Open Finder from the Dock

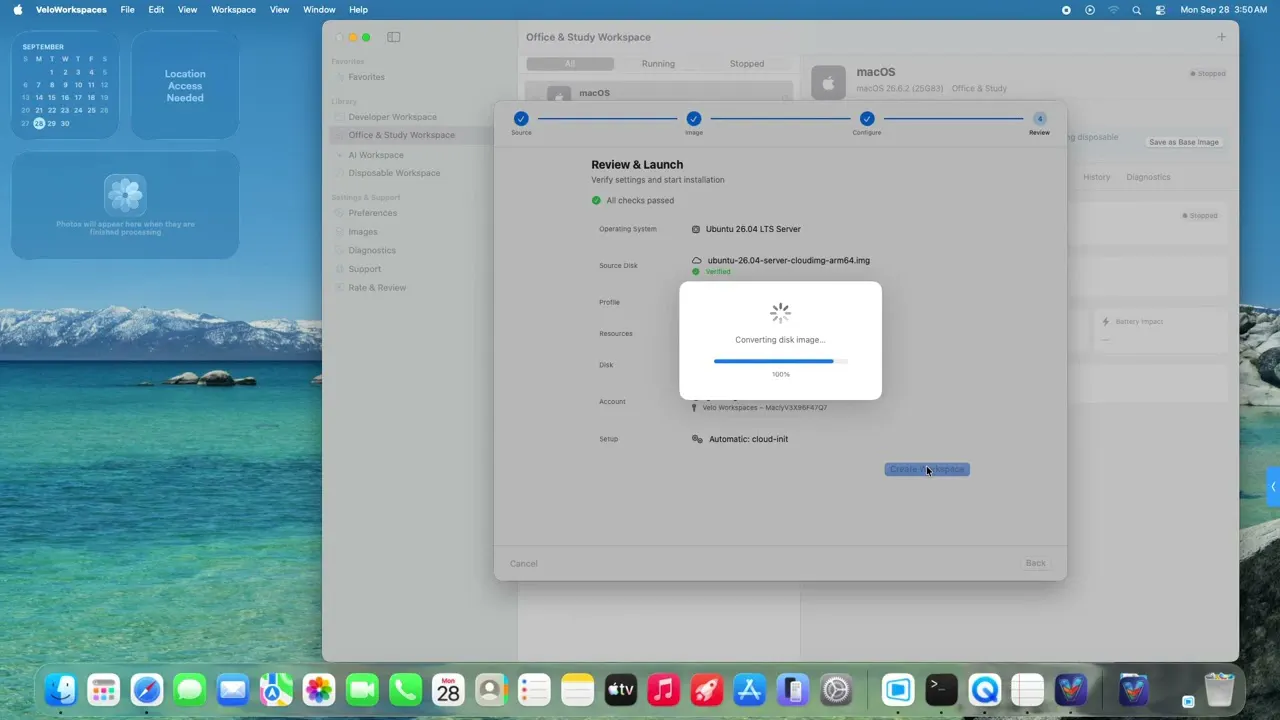pyautogui.click(x=61, y=690)
